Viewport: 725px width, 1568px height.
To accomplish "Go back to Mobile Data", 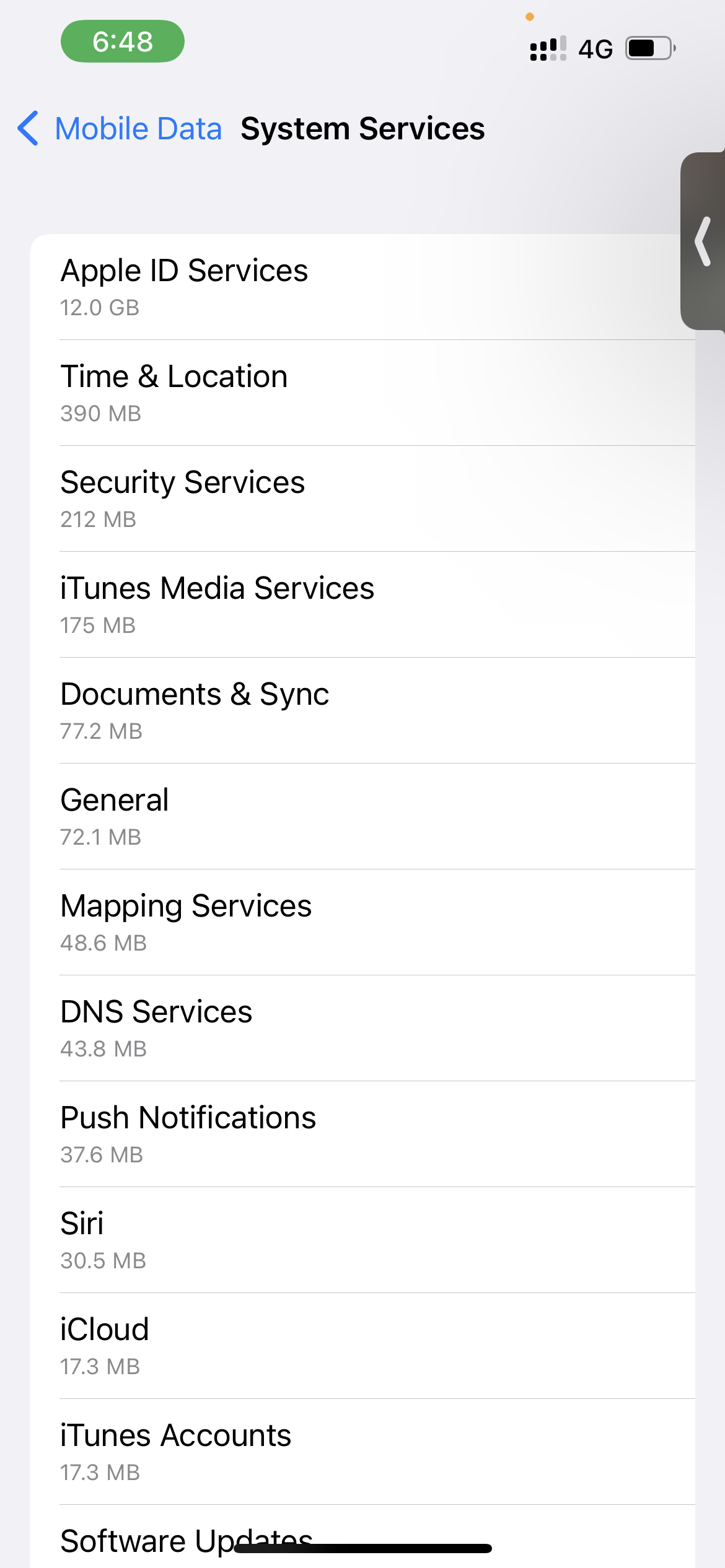I will click(x=138, y=129).
